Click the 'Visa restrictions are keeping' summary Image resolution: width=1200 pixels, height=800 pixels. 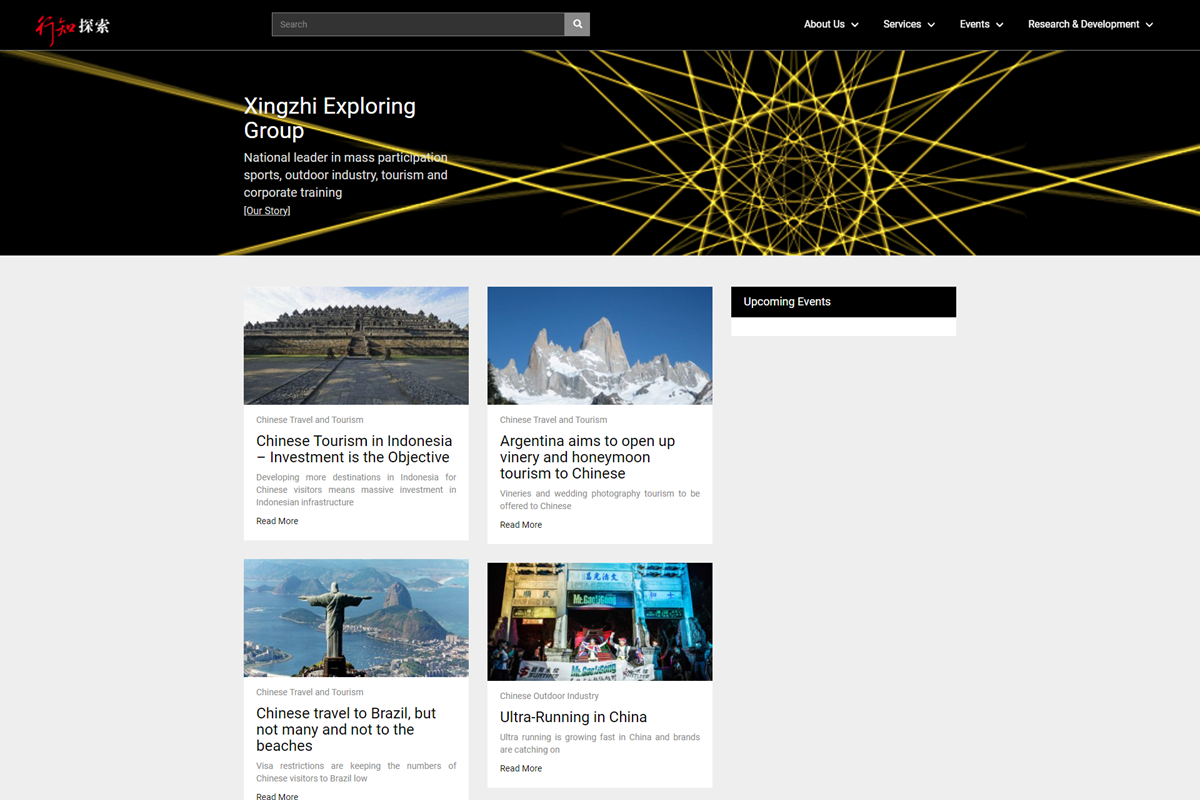click(x=356, y=772)
